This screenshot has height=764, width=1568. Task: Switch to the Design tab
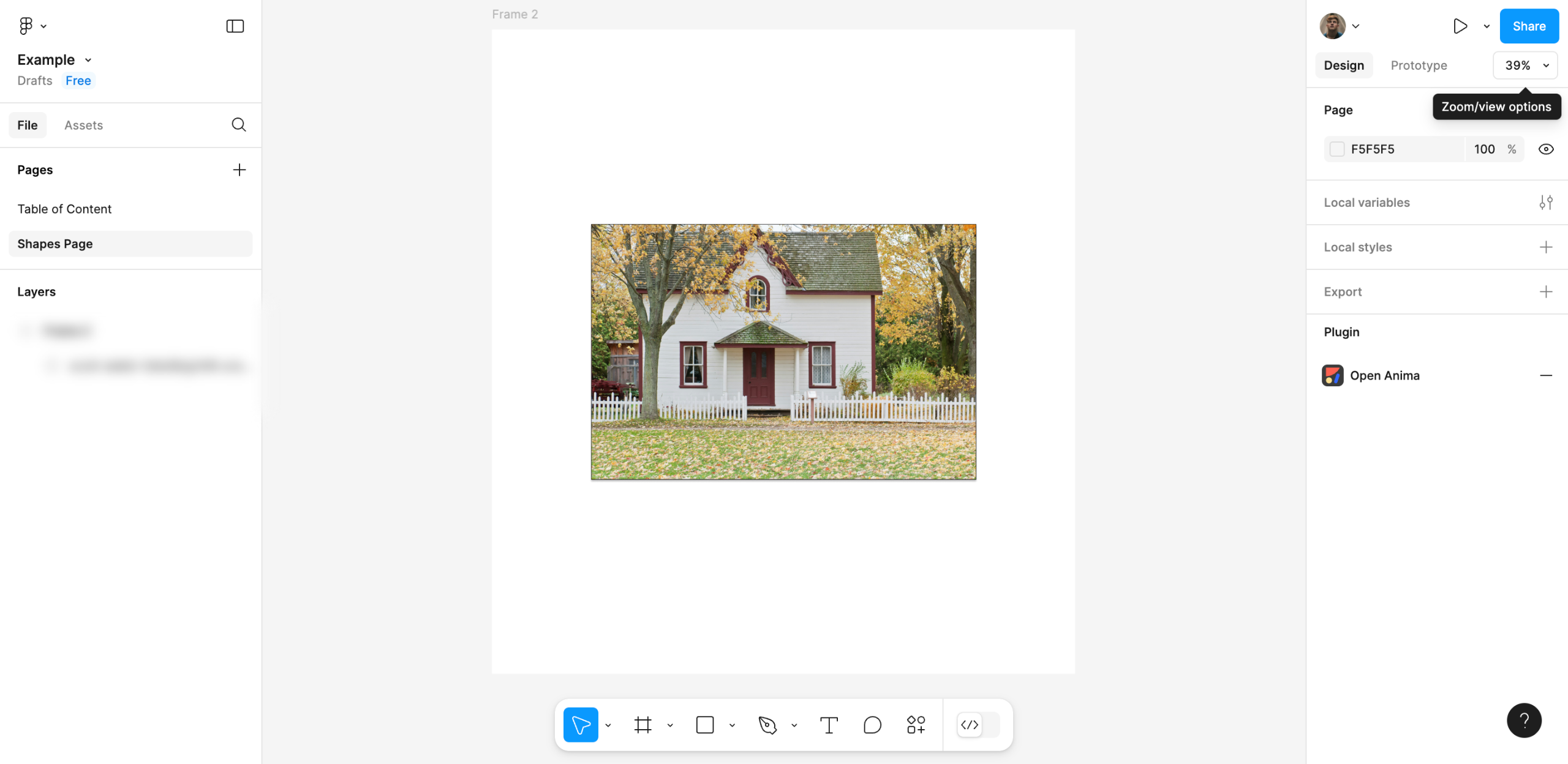[1344, 66]
